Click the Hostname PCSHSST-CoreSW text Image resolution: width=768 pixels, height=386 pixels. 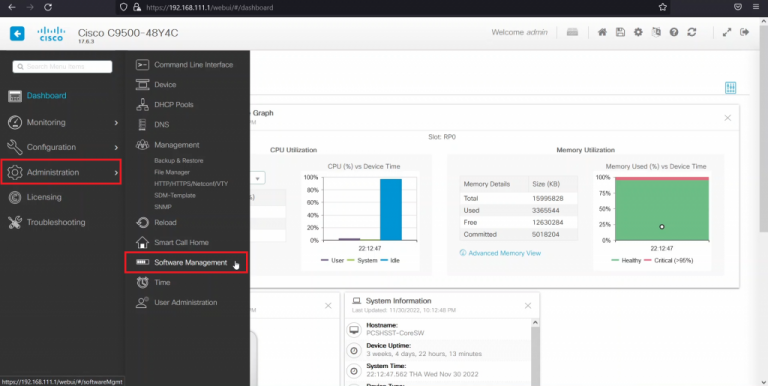pyautogui.click(x=395, y=333)
